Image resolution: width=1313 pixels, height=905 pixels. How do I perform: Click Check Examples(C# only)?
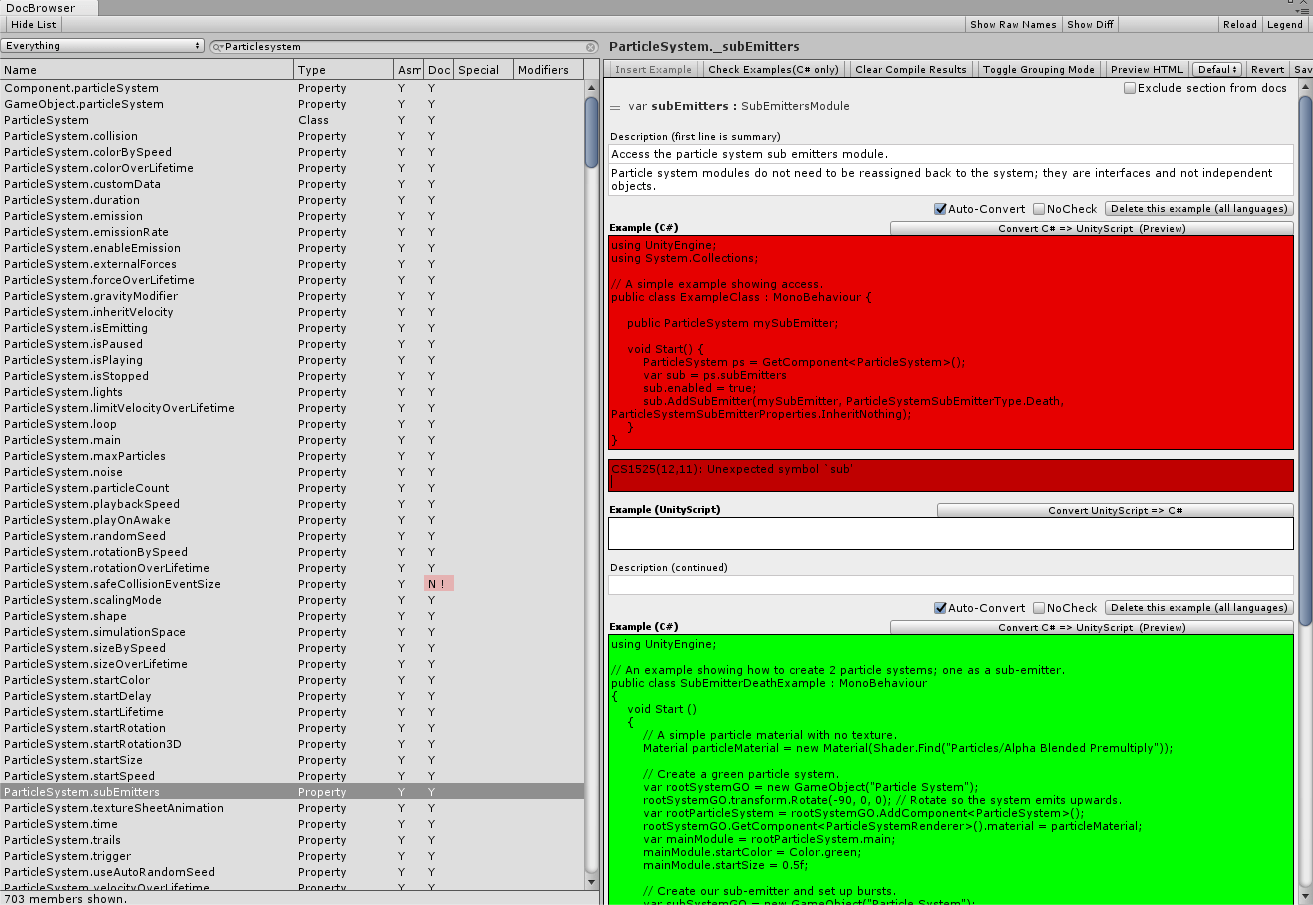tap(774, 69)
